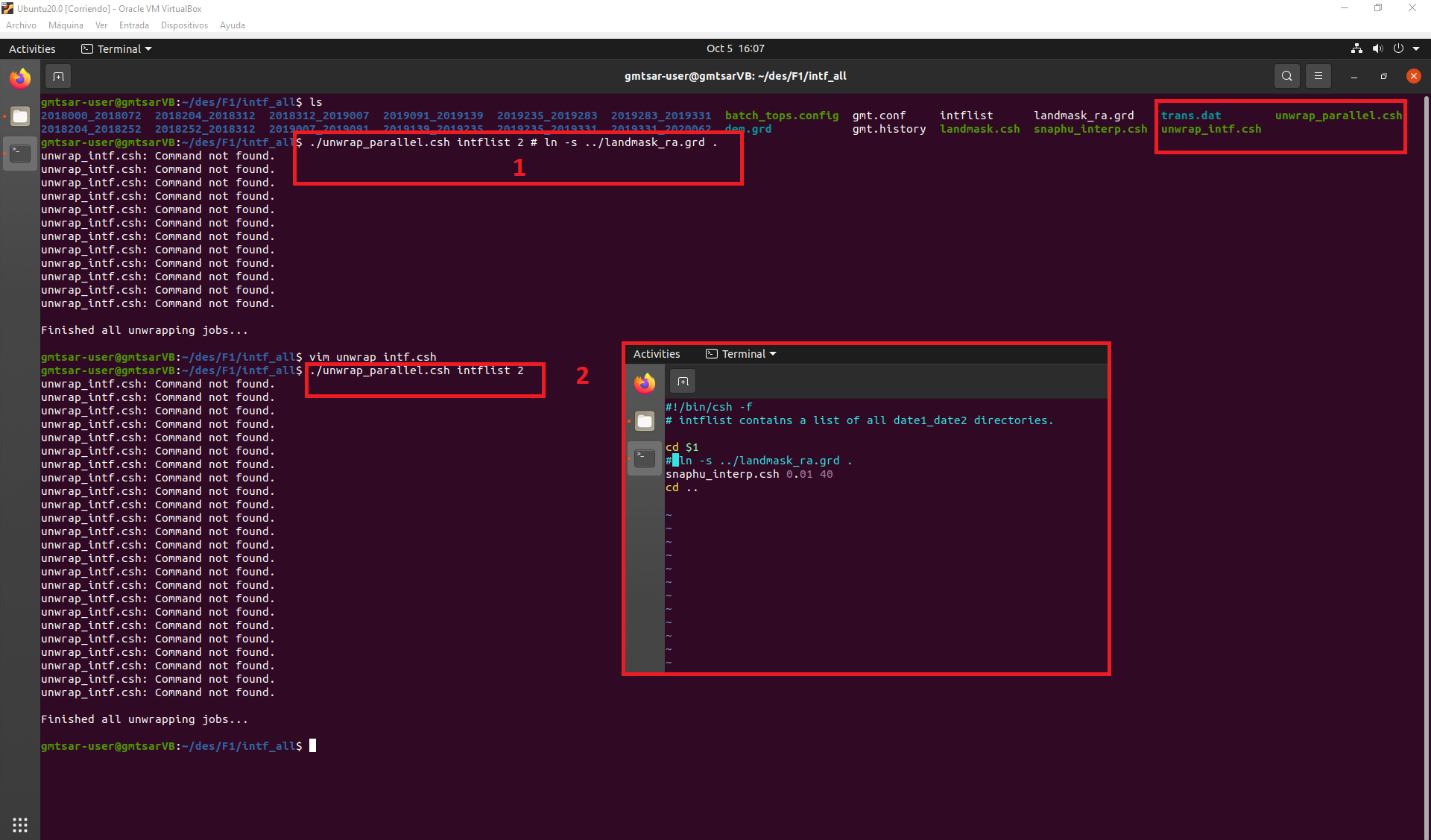Click the volume icon in the top bar
The height and width of the screenshot is (840, 1431).
[1377, 48]
